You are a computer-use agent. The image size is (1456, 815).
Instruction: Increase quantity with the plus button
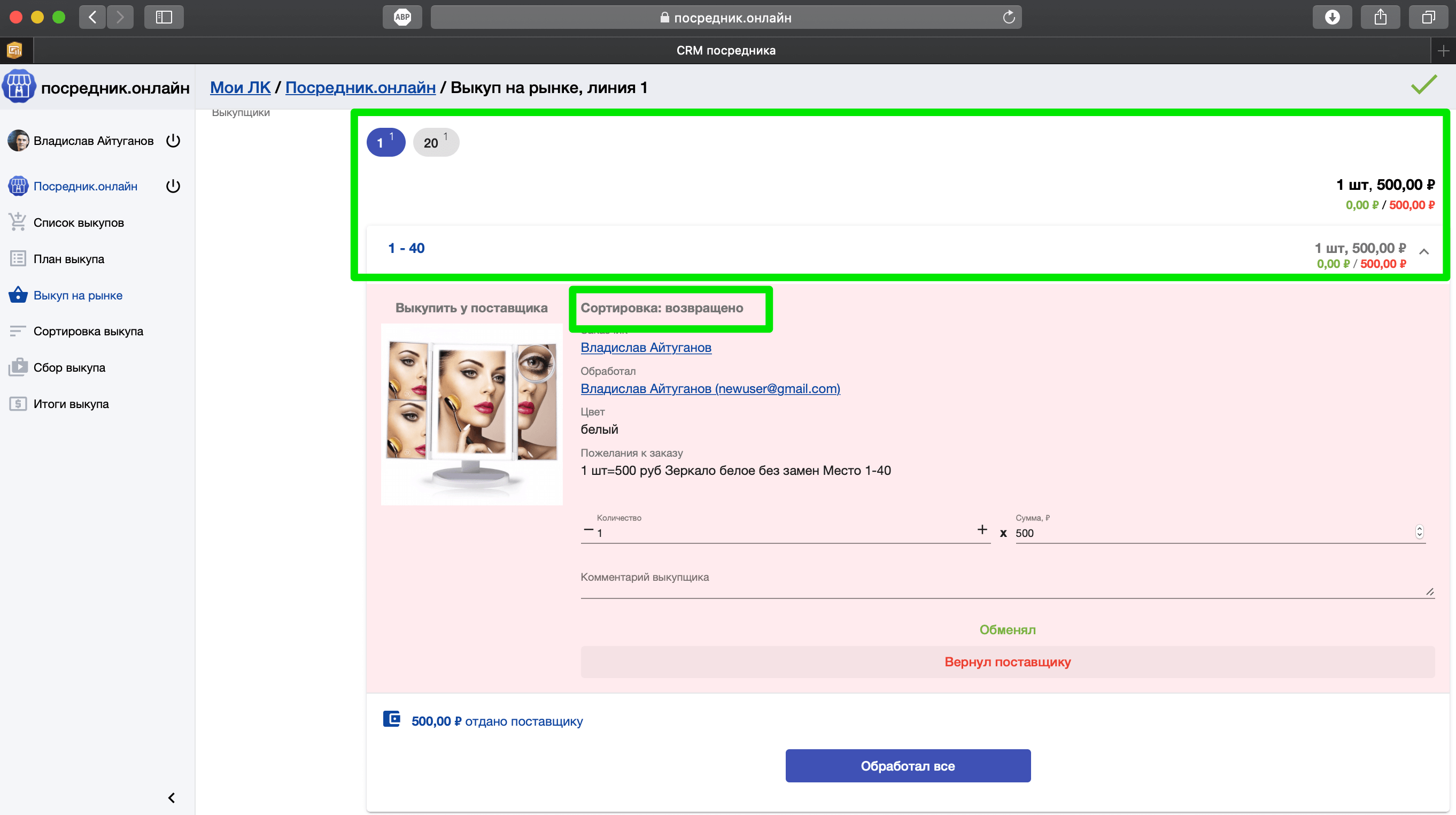coord(982,529)
